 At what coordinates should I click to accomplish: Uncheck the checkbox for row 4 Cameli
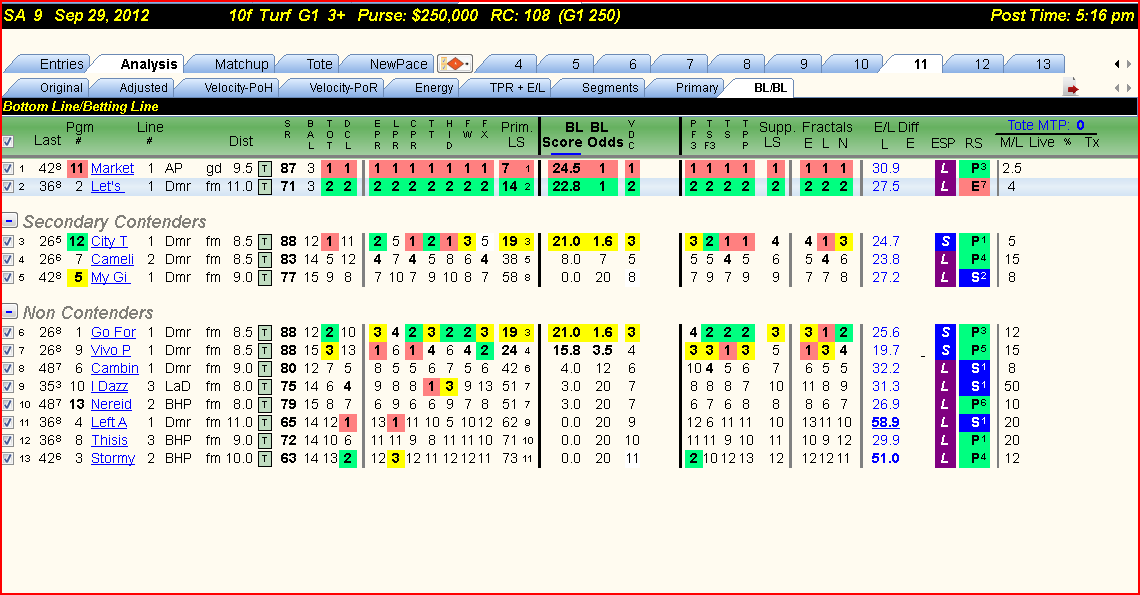coord(7,260)
